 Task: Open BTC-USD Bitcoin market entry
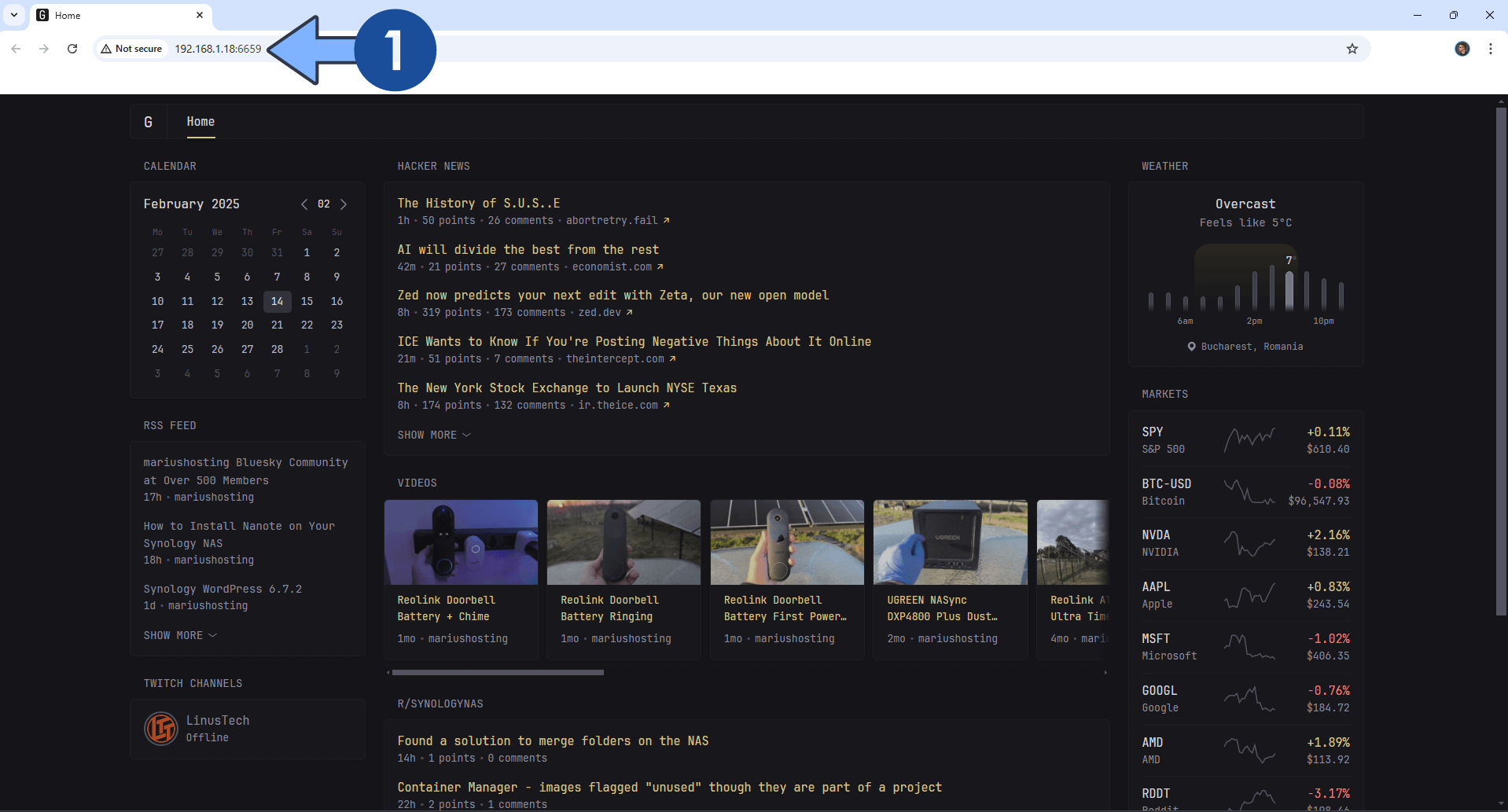(x=1245, y=491)
